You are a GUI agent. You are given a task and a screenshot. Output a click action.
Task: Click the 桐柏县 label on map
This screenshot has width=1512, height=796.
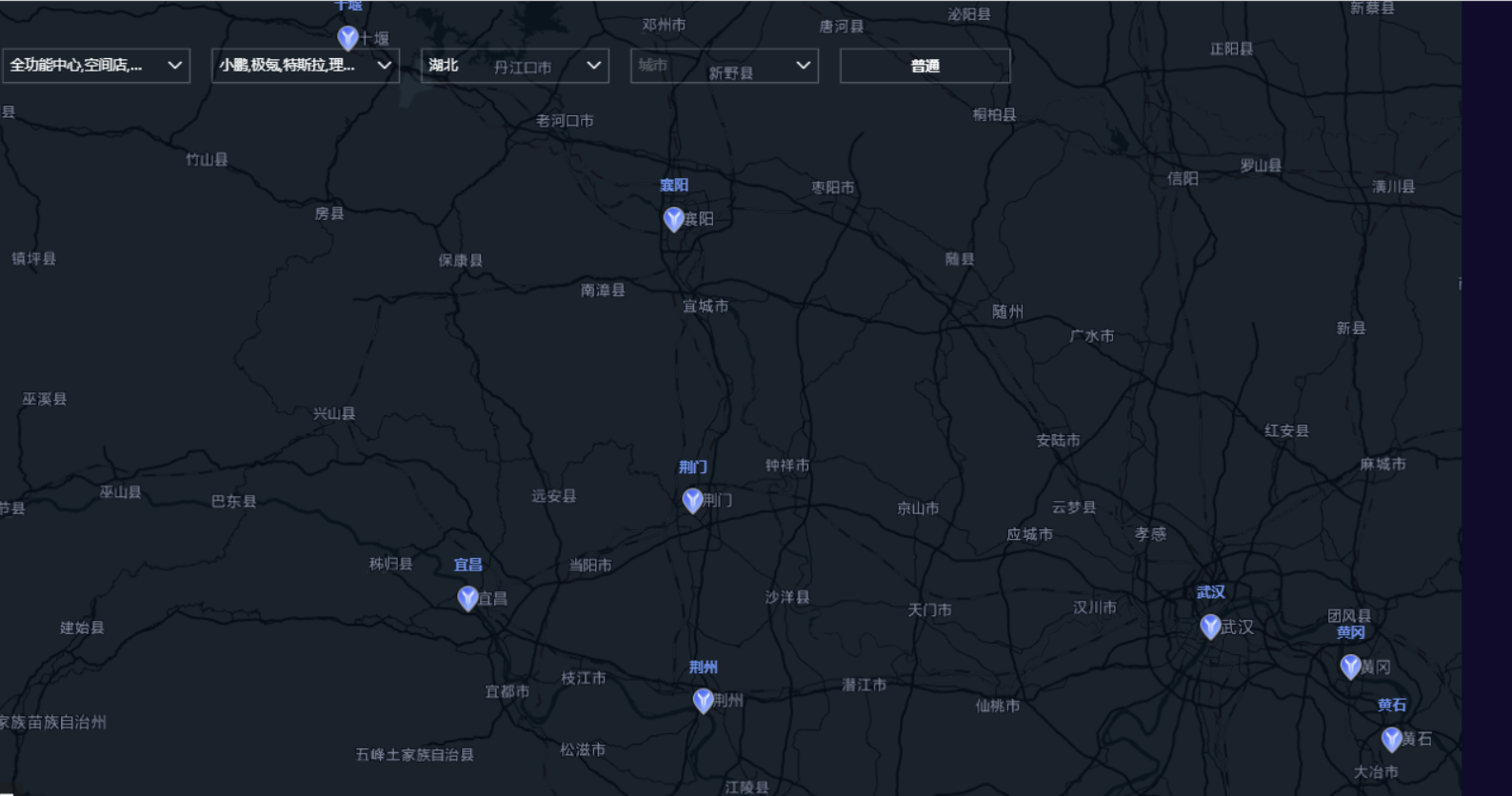(994, 114)
